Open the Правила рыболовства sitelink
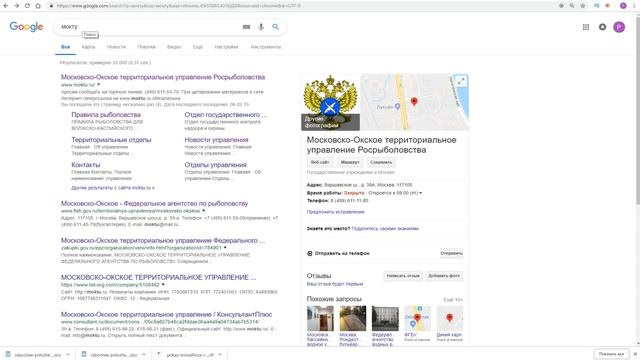This screenshot has width=640, height=360. pos(106,115)
